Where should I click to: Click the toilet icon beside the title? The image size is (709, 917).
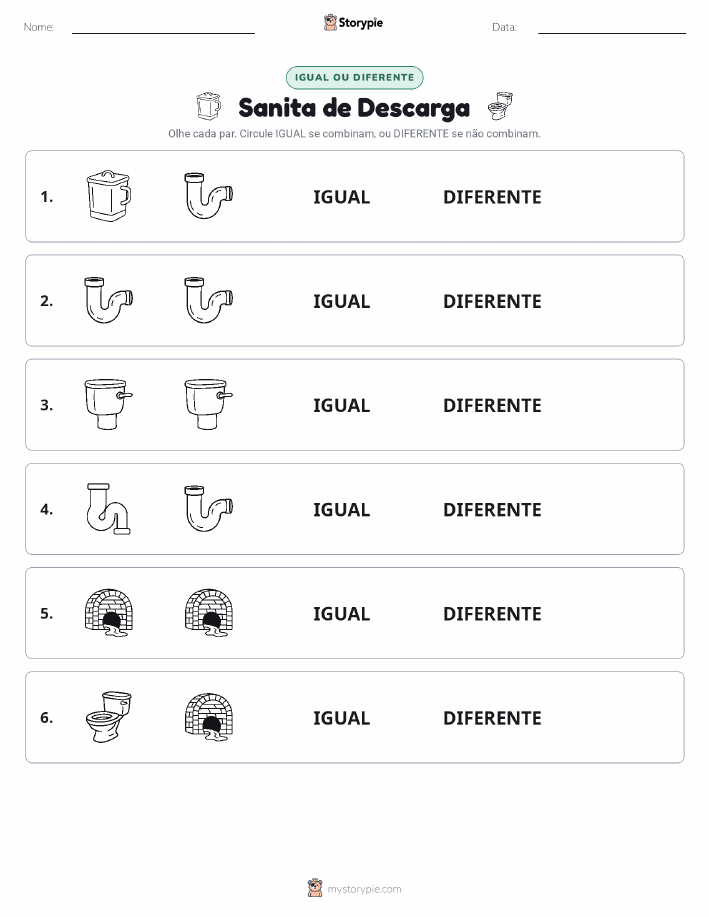pyautogui.click(x=500, y=106)
